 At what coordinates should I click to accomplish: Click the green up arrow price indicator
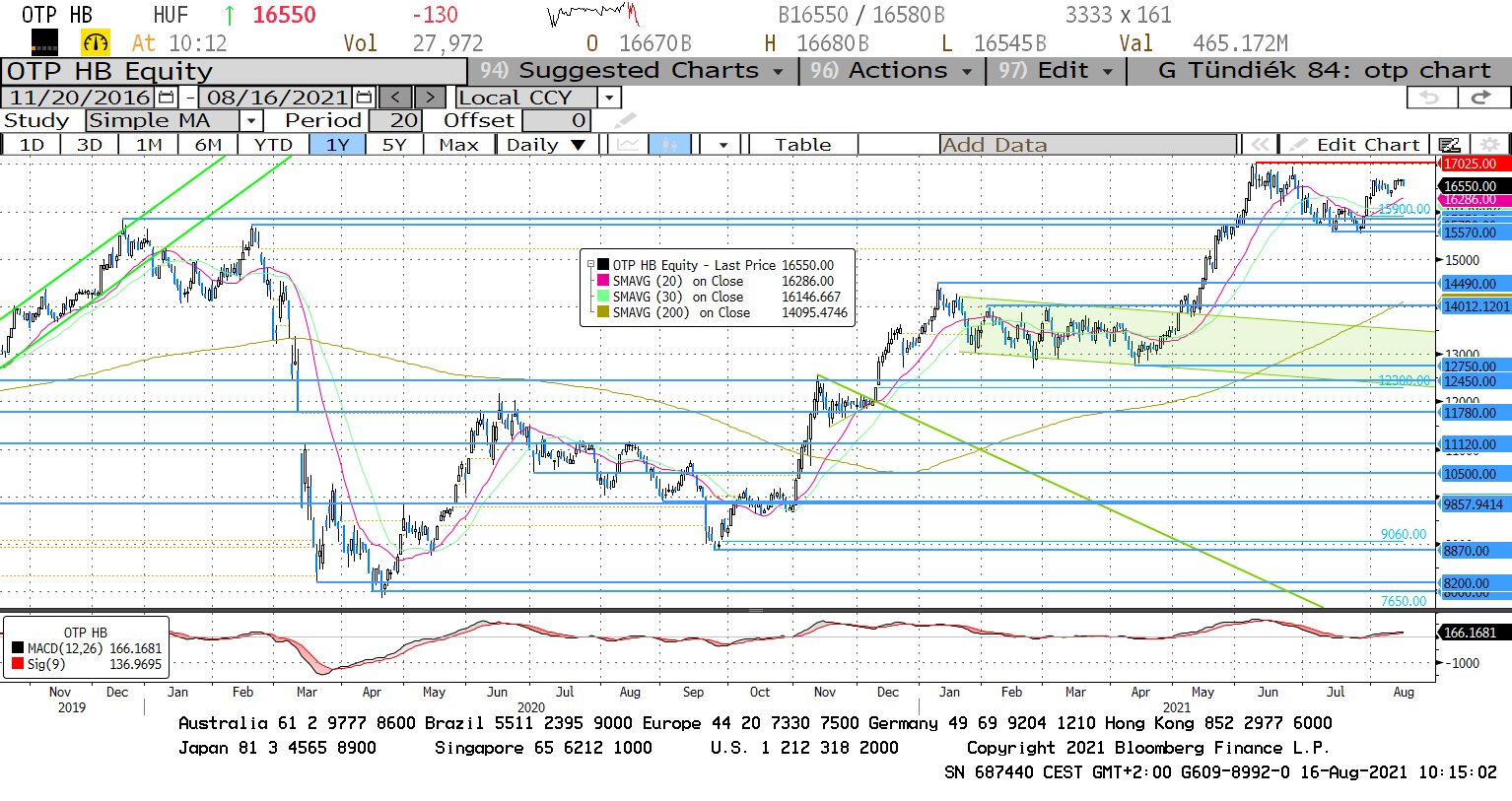(230, 15)
